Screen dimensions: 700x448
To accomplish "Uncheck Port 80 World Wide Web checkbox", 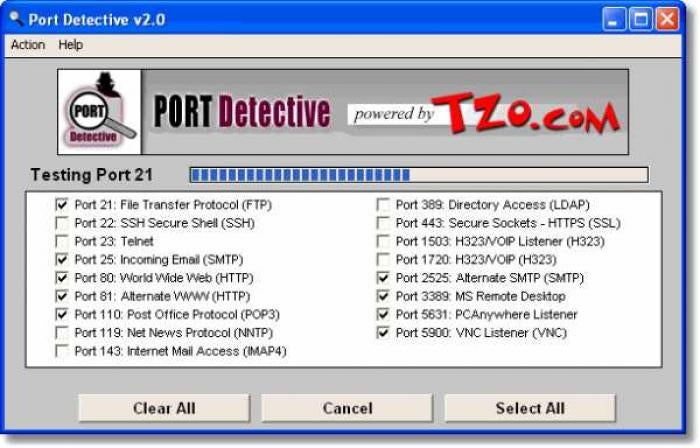I will 62,278.
